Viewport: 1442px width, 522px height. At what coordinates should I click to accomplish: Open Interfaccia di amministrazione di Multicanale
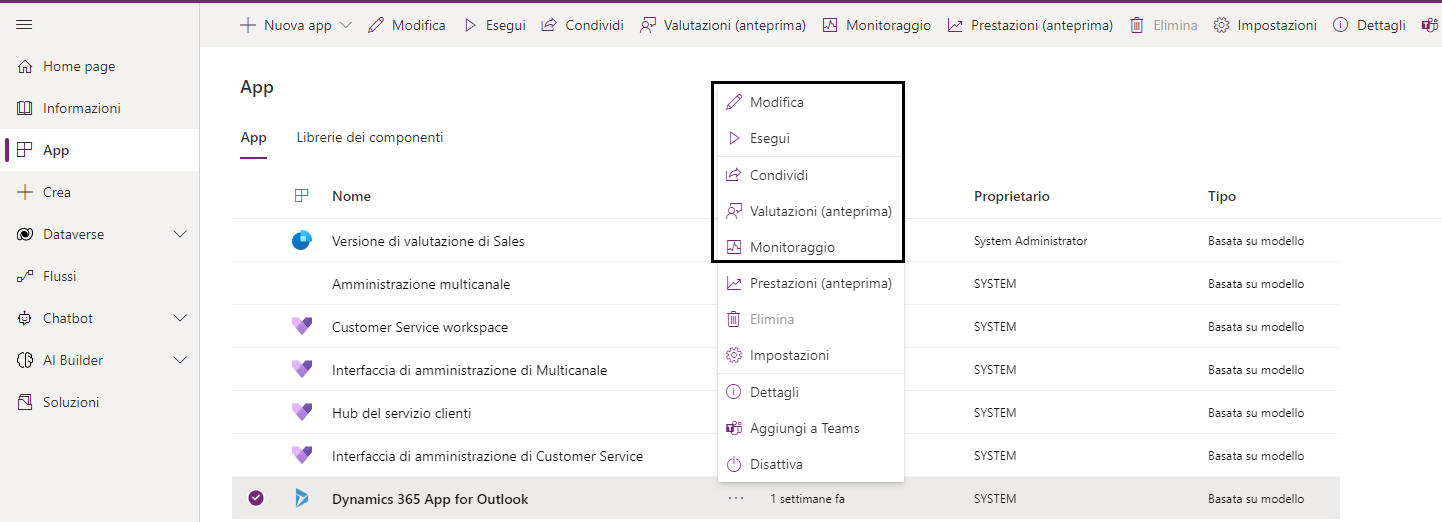[469, 370]
